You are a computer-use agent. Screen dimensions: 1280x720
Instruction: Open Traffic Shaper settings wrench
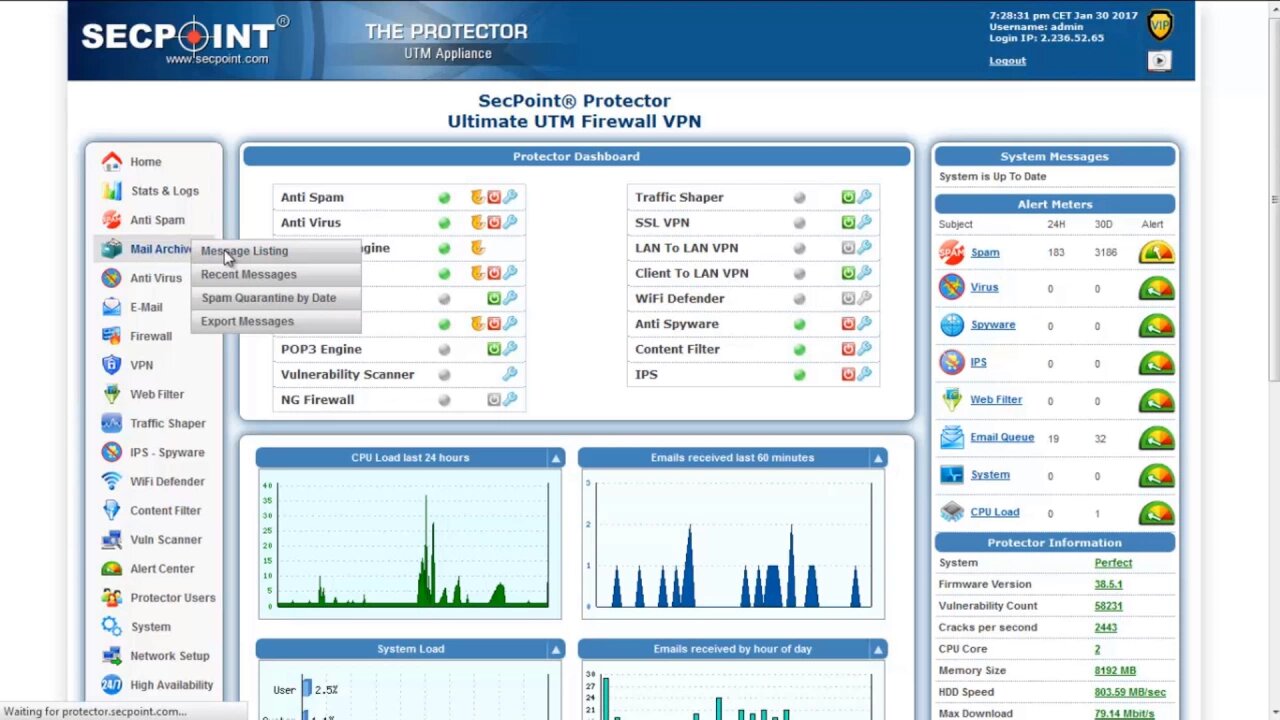pos(864,197)
